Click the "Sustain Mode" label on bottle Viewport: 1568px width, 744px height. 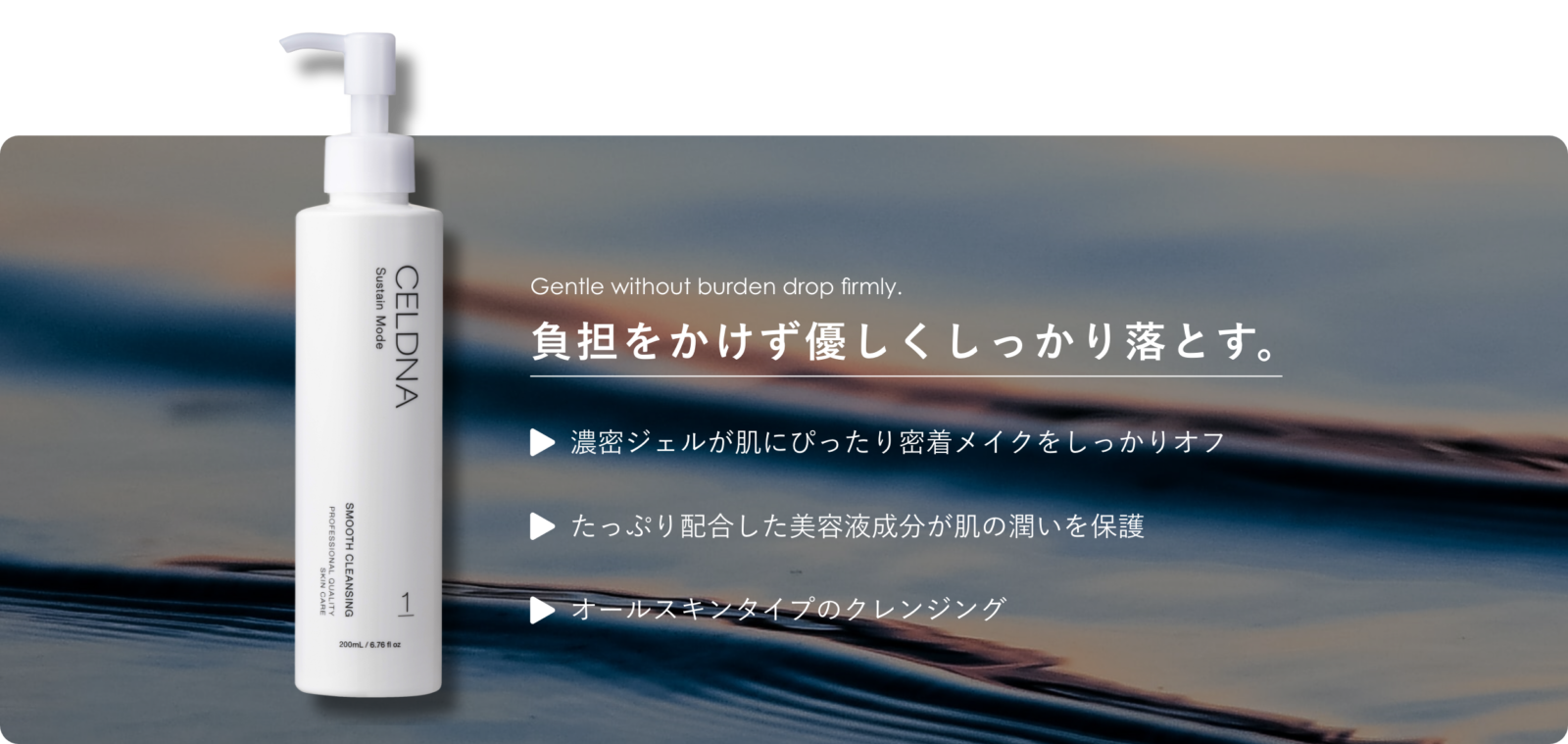tap(378, 308)
